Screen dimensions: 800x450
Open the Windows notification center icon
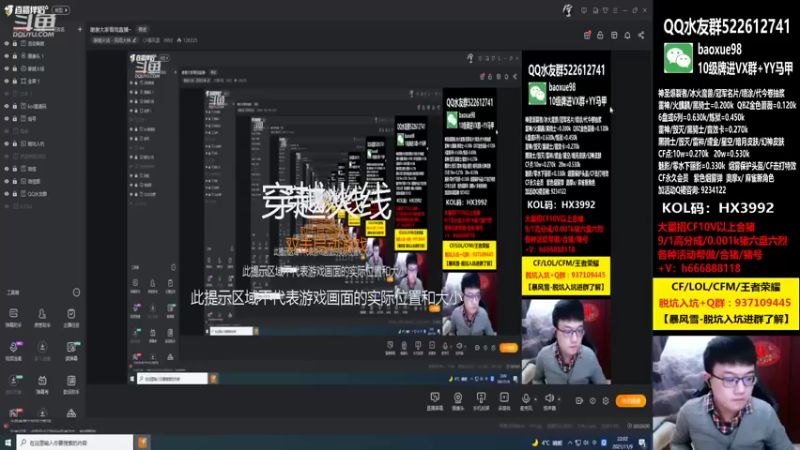pos(642,442)
